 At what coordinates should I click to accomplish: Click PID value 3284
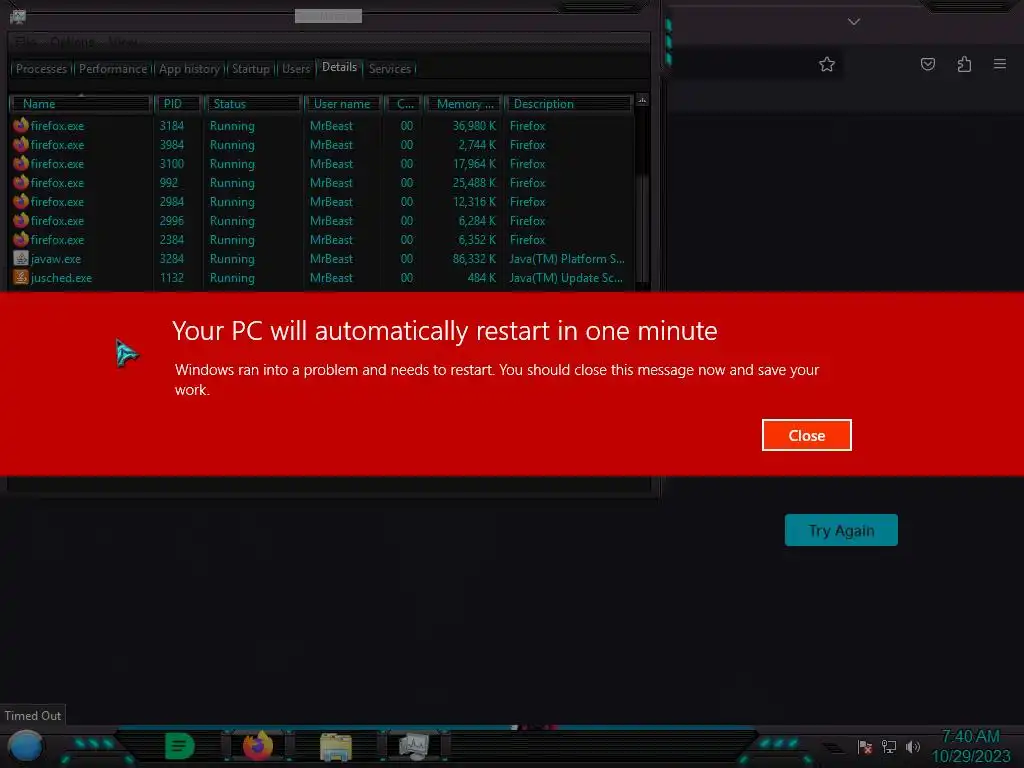(x=172, y=259)
